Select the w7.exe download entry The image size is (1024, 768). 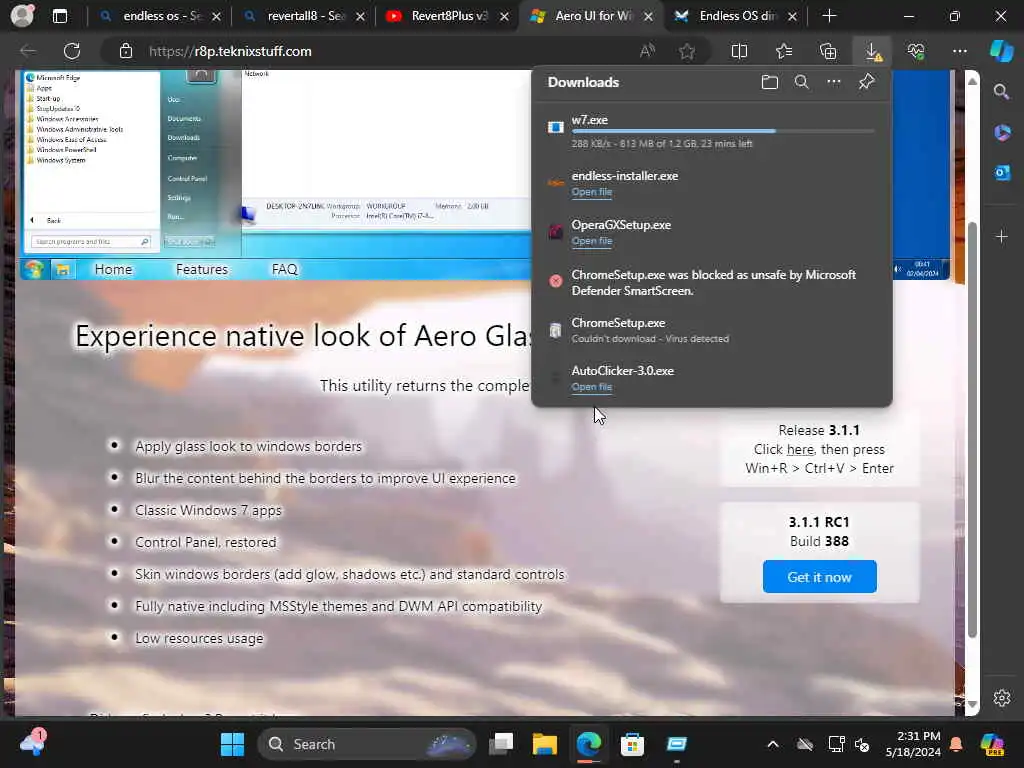point(711,131)
